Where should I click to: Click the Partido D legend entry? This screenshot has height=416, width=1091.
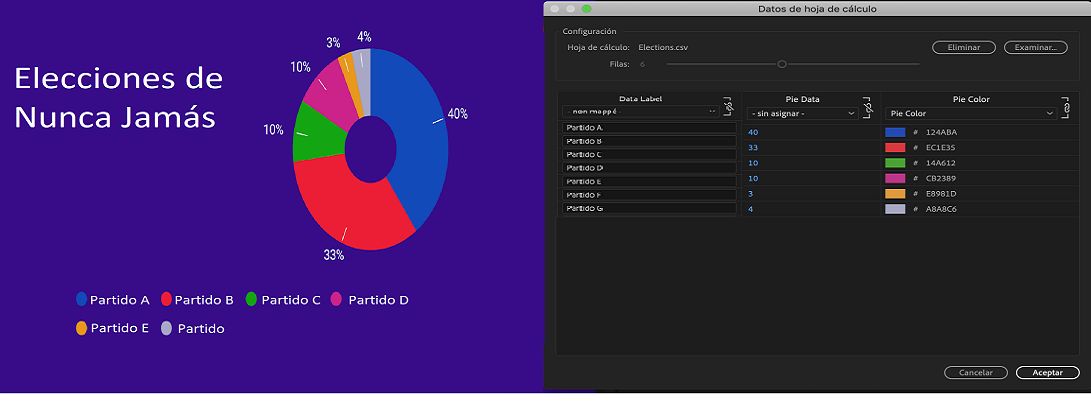[369, 300]
